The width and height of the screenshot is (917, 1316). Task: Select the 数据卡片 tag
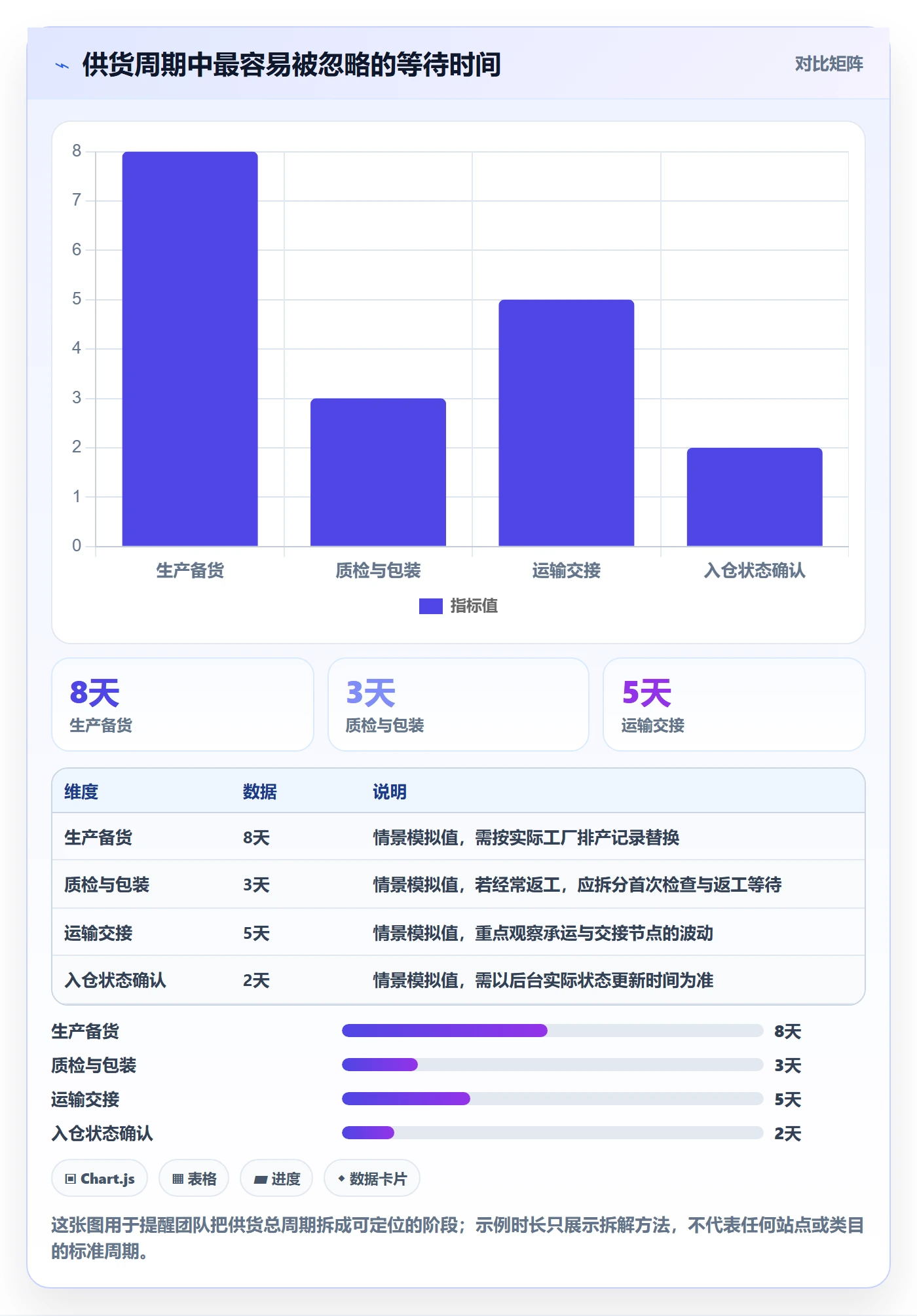372,1179
